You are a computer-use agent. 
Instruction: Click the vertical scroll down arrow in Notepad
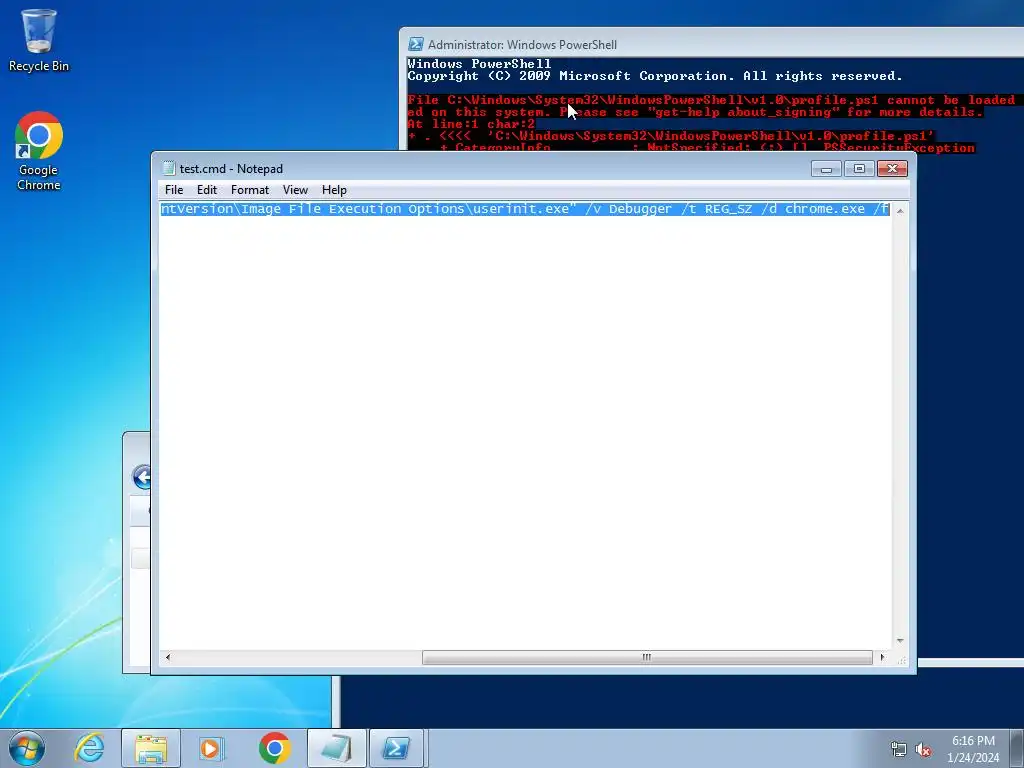pyautogui.click(x=900, y=641)
